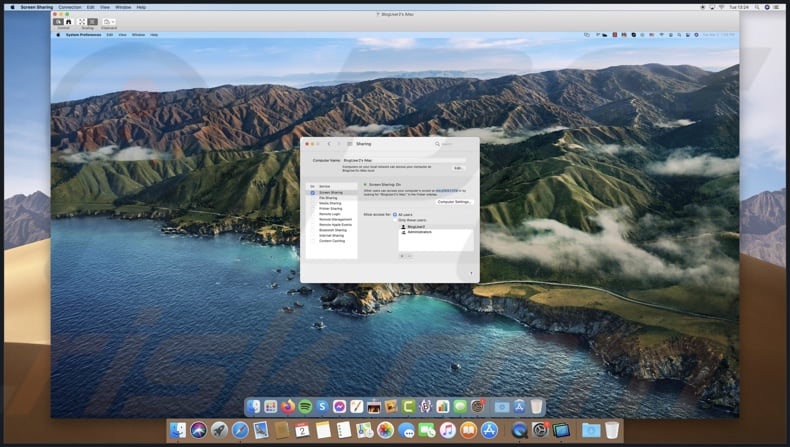Open Spotify in the remote dock

click(305, 406)
